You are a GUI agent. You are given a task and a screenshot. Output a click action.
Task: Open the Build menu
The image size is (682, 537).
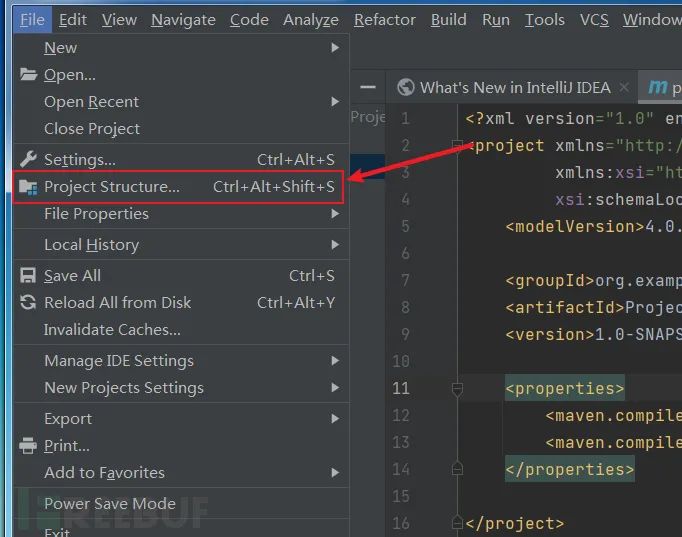pyautogui.click(x=448, y=20)
